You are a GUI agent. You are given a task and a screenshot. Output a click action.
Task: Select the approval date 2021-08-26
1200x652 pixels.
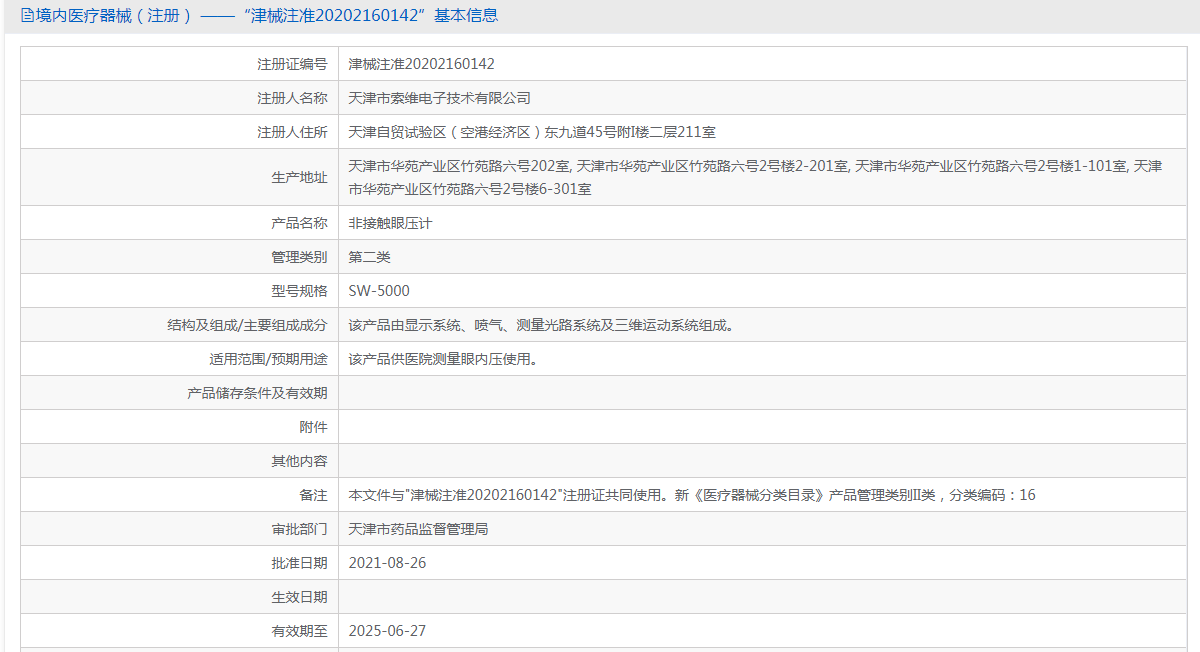point(387,563)
